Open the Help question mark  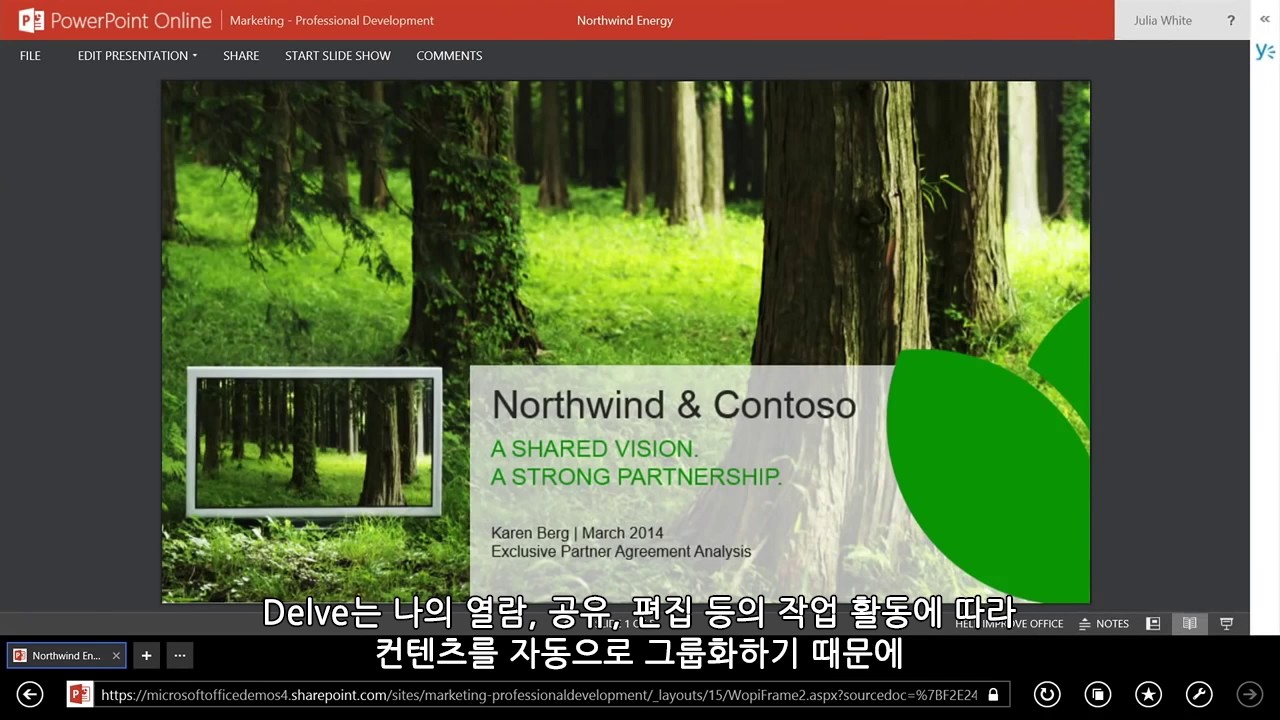1231,20
